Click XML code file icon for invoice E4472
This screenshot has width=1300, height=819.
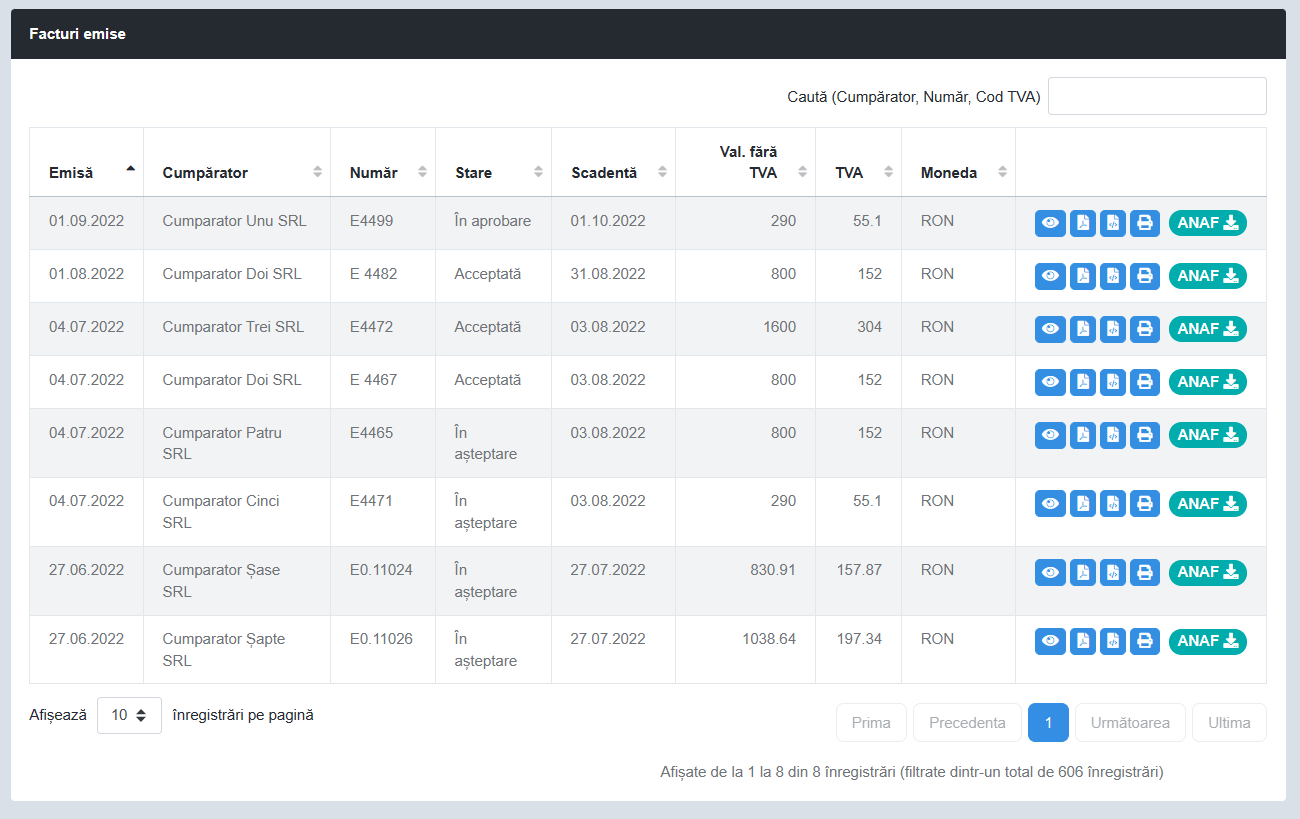coord(1113,329)
